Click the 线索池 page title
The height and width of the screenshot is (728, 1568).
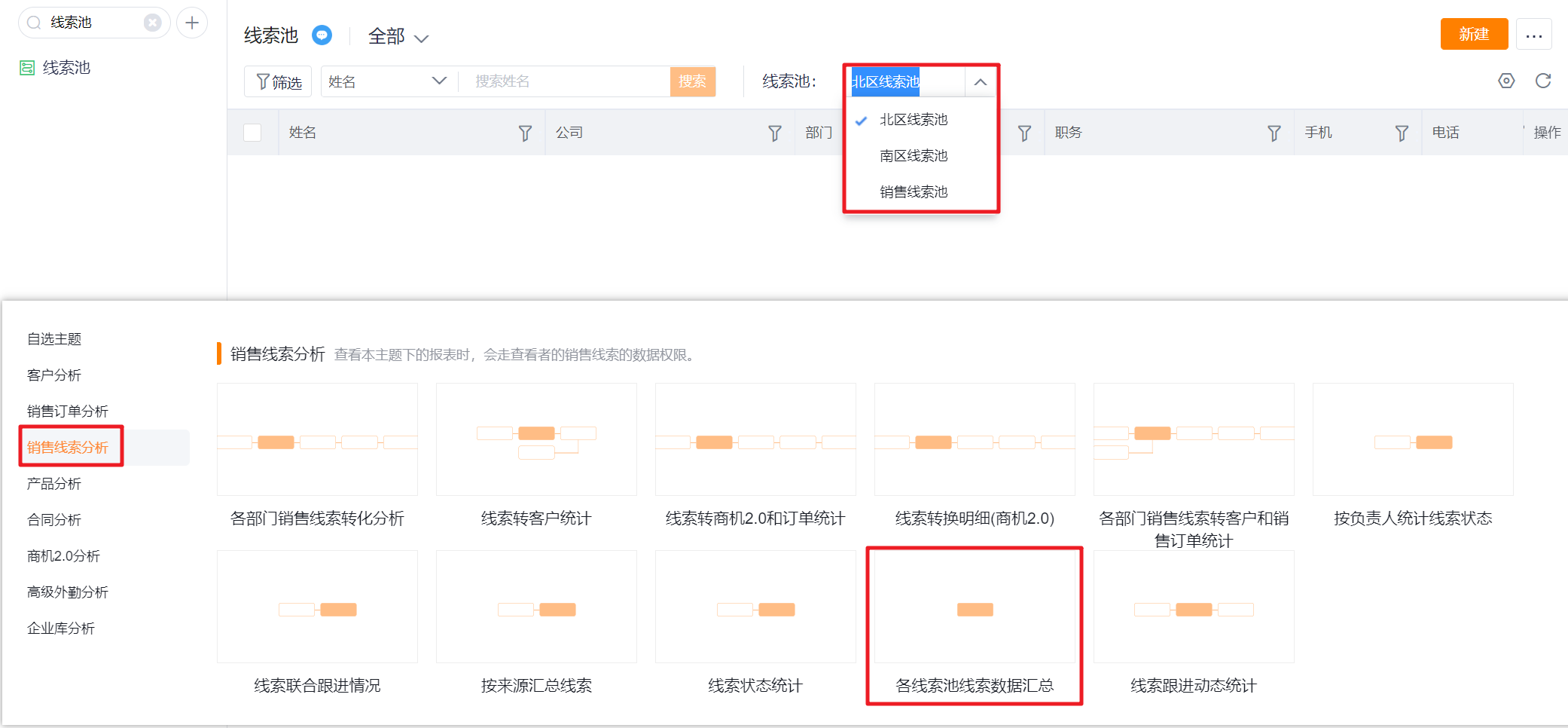pos(271,35)
